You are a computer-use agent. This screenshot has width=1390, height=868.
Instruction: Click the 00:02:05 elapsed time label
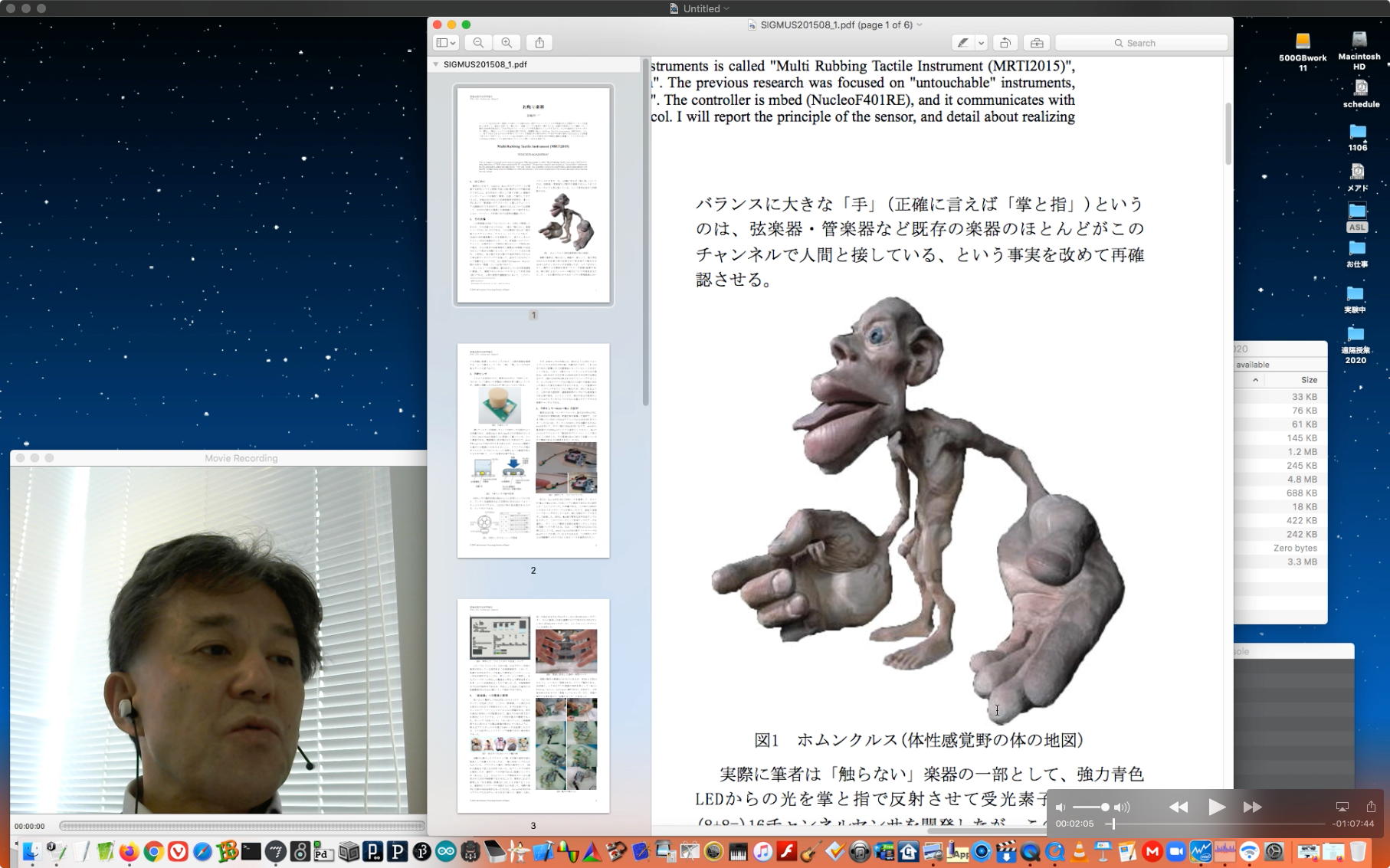click(x=1074, y=824)
